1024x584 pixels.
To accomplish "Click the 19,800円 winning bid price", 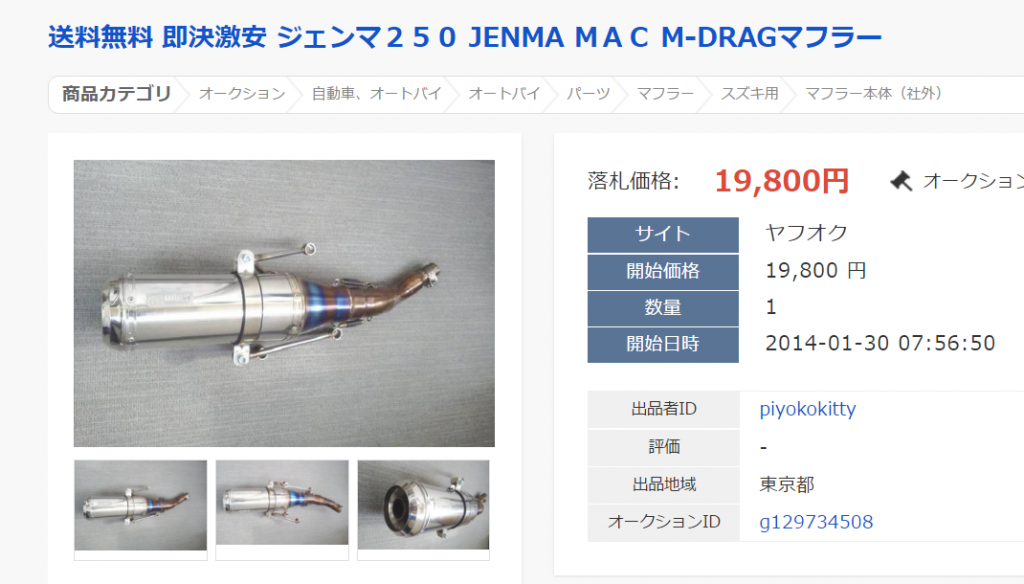I will tap(782, 181).
